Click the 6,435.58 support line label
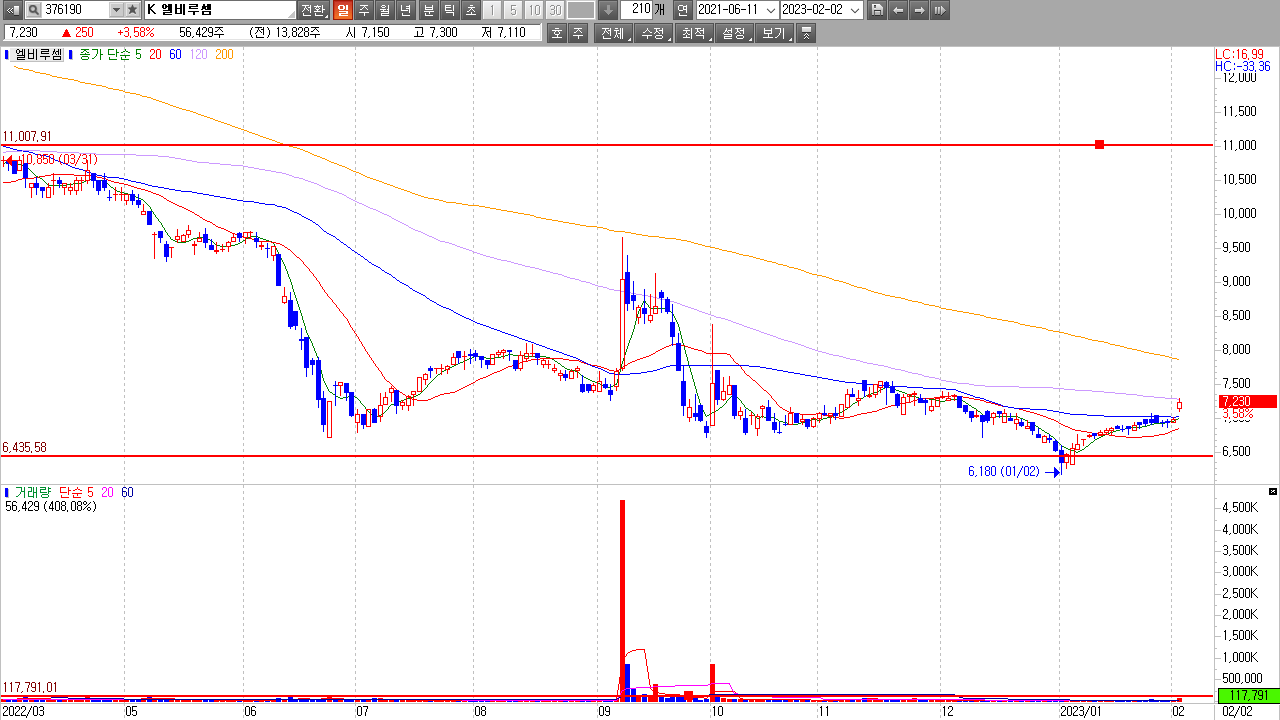The width and height of the screenshot is (1280, 720). click(25, 448)
